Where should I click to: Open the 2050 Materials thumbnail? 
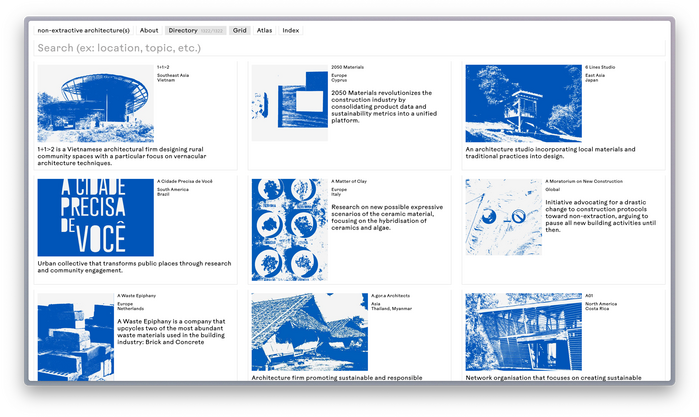(290, 103)
